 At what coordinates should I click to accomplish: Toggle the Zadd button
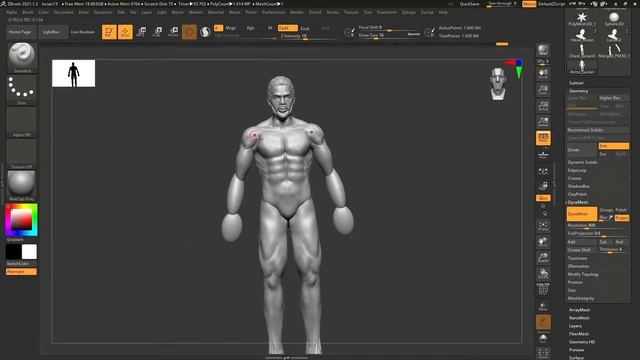(287, 28)
